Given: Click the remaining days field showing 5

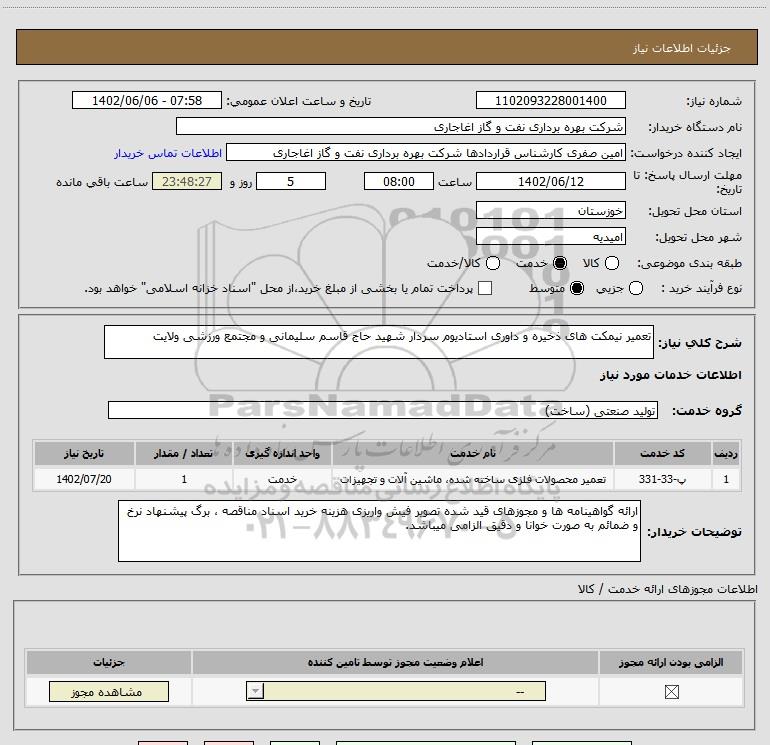Looking at the screenshot, I should pyautogui.click(x=291, y=181).
